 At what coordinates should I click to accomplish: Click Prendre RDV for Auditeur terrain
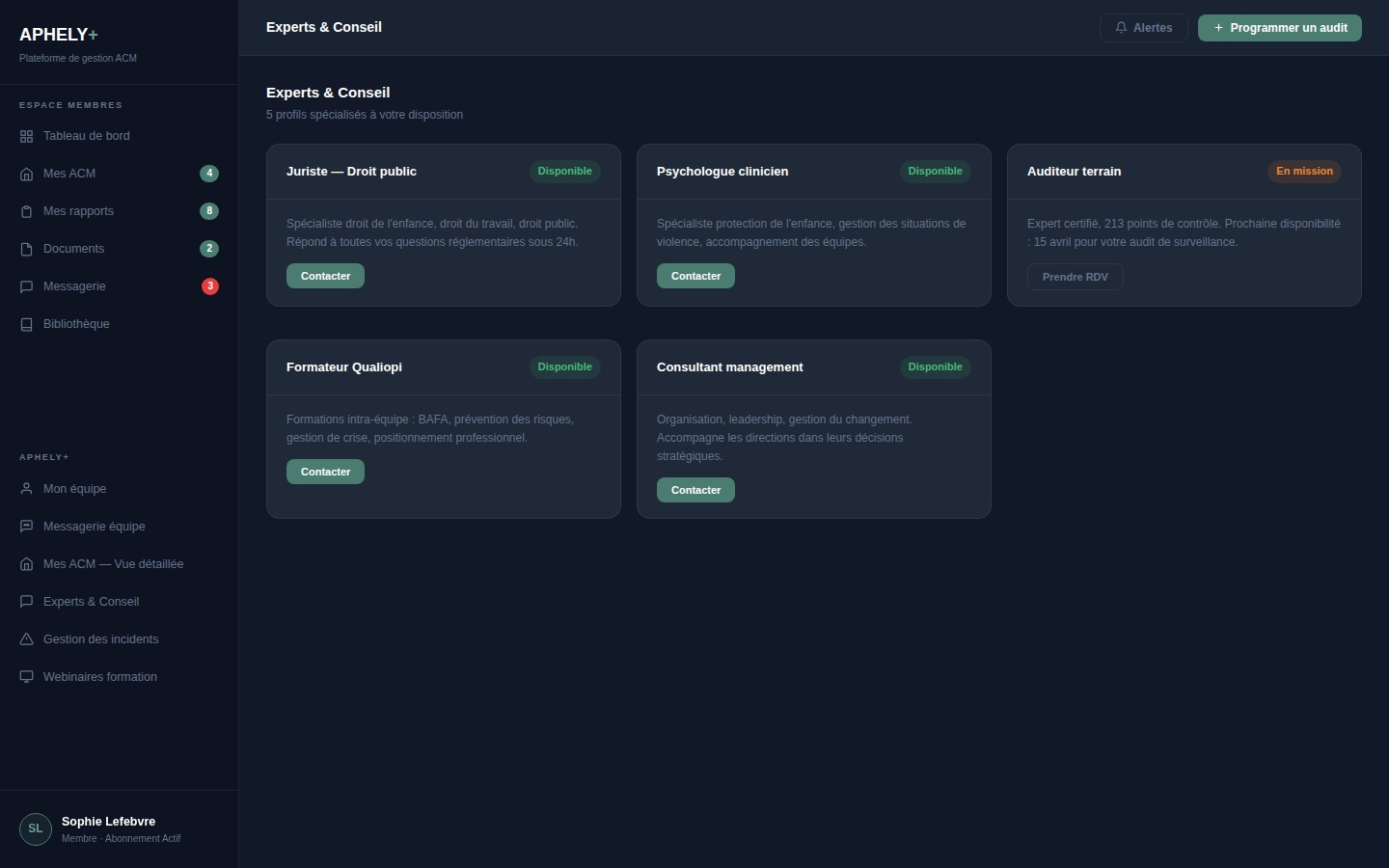[x=1075, y=277]
